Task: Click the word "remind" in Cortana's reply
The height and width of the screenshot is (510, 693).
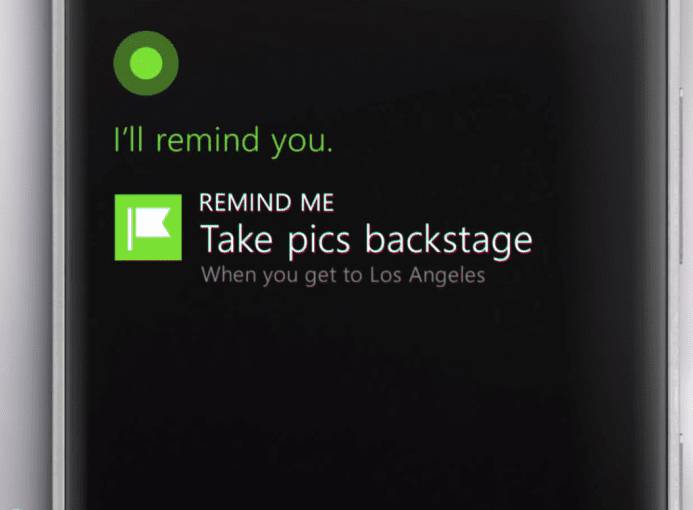Action: (207, 140)
